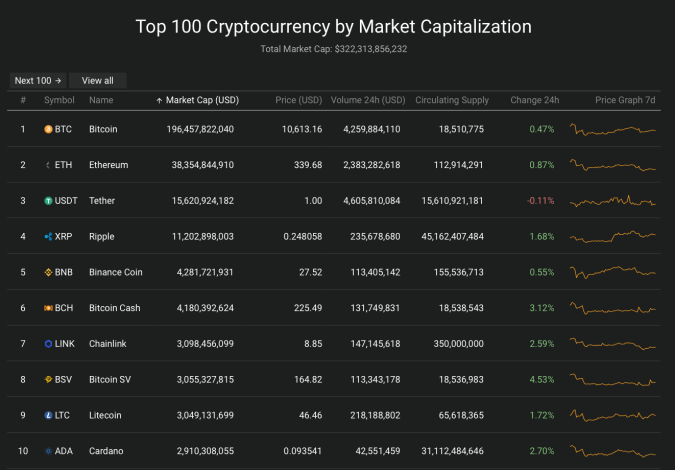Open the Tether name link

(102, 201)
